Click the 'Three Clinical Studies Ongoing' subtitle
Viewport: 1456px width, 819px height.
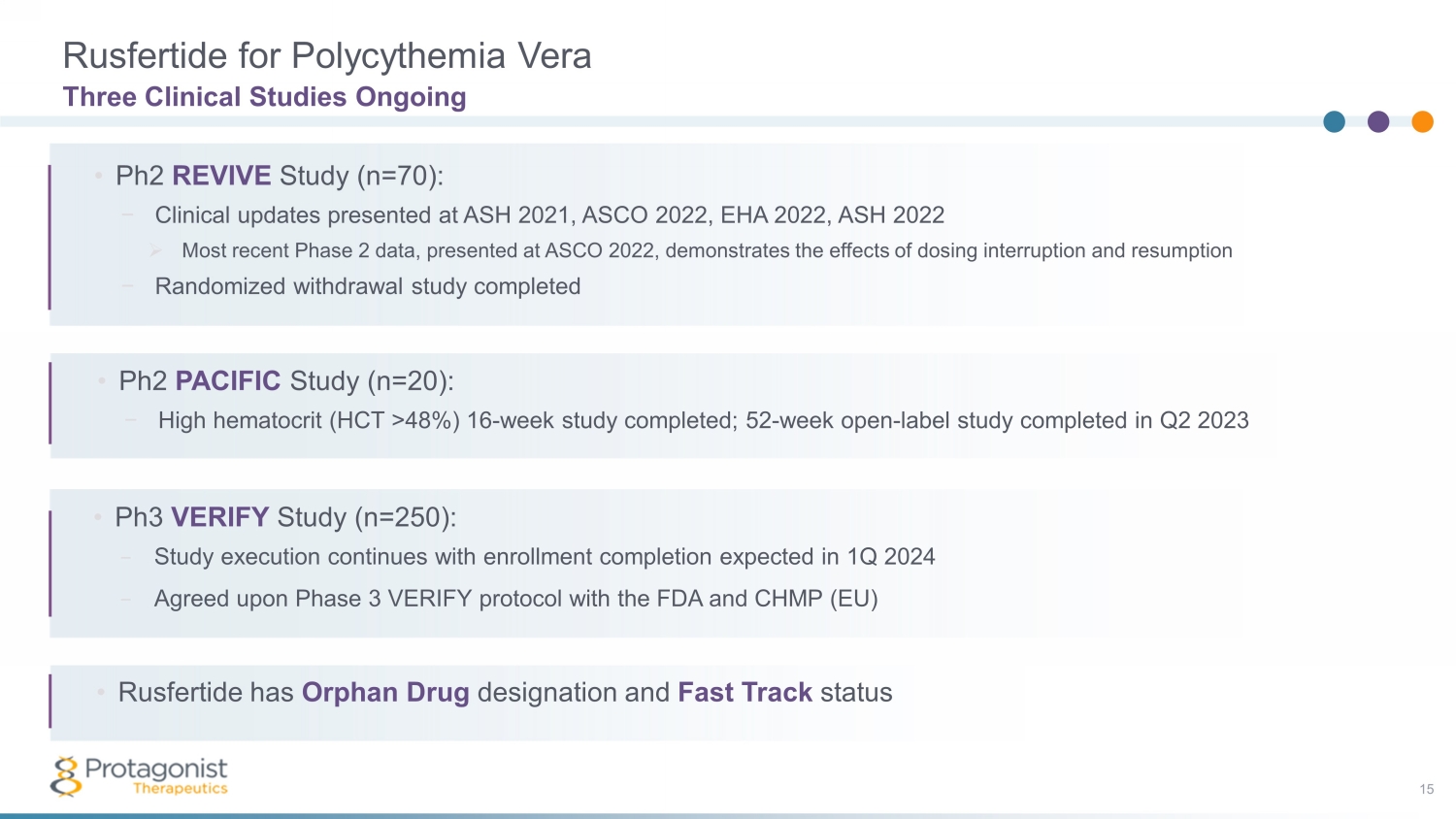point(264,97)
